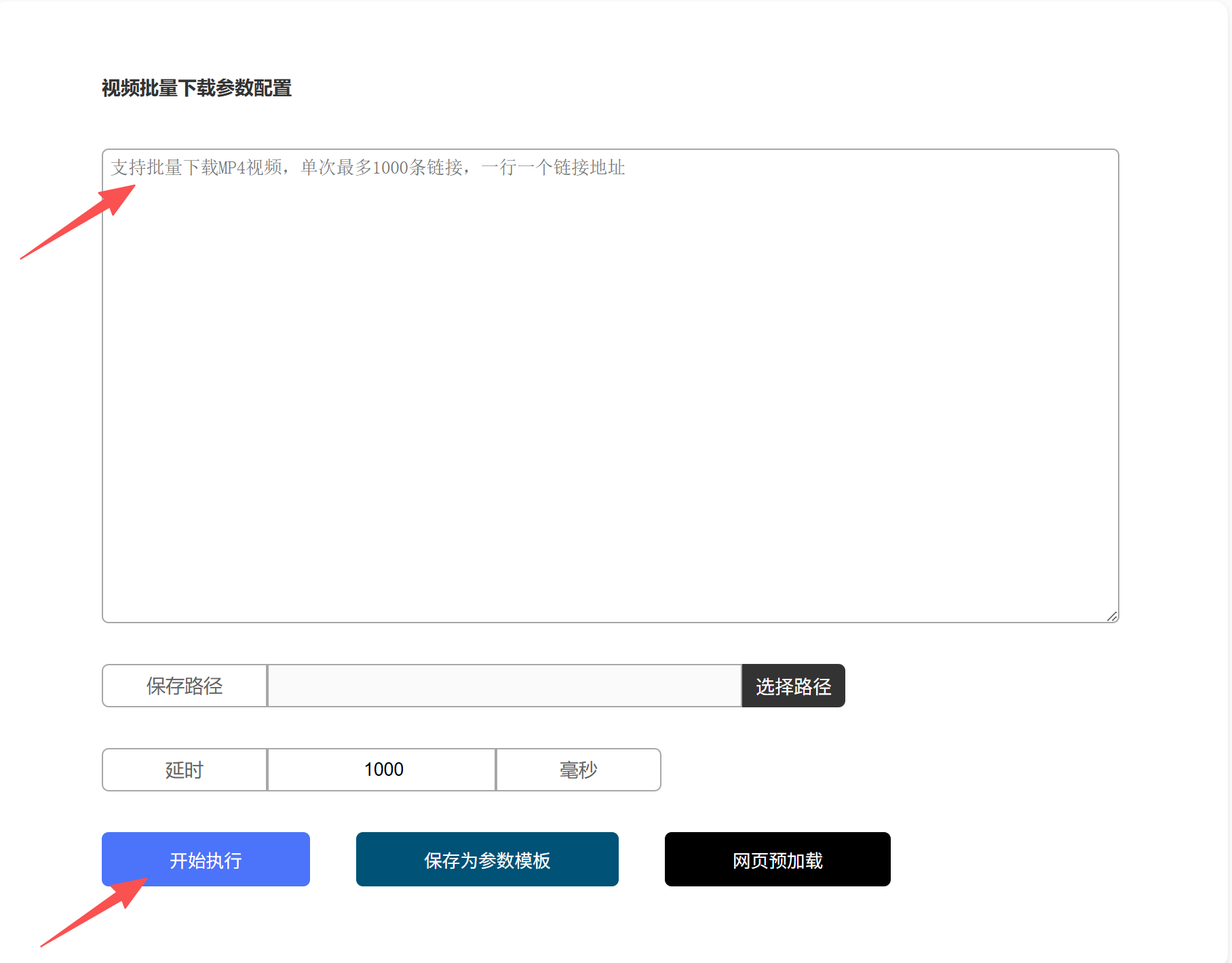Click the page's right edge scrollbar strip
This screenshot has height=963, width=1232.
coord(1229,475)
